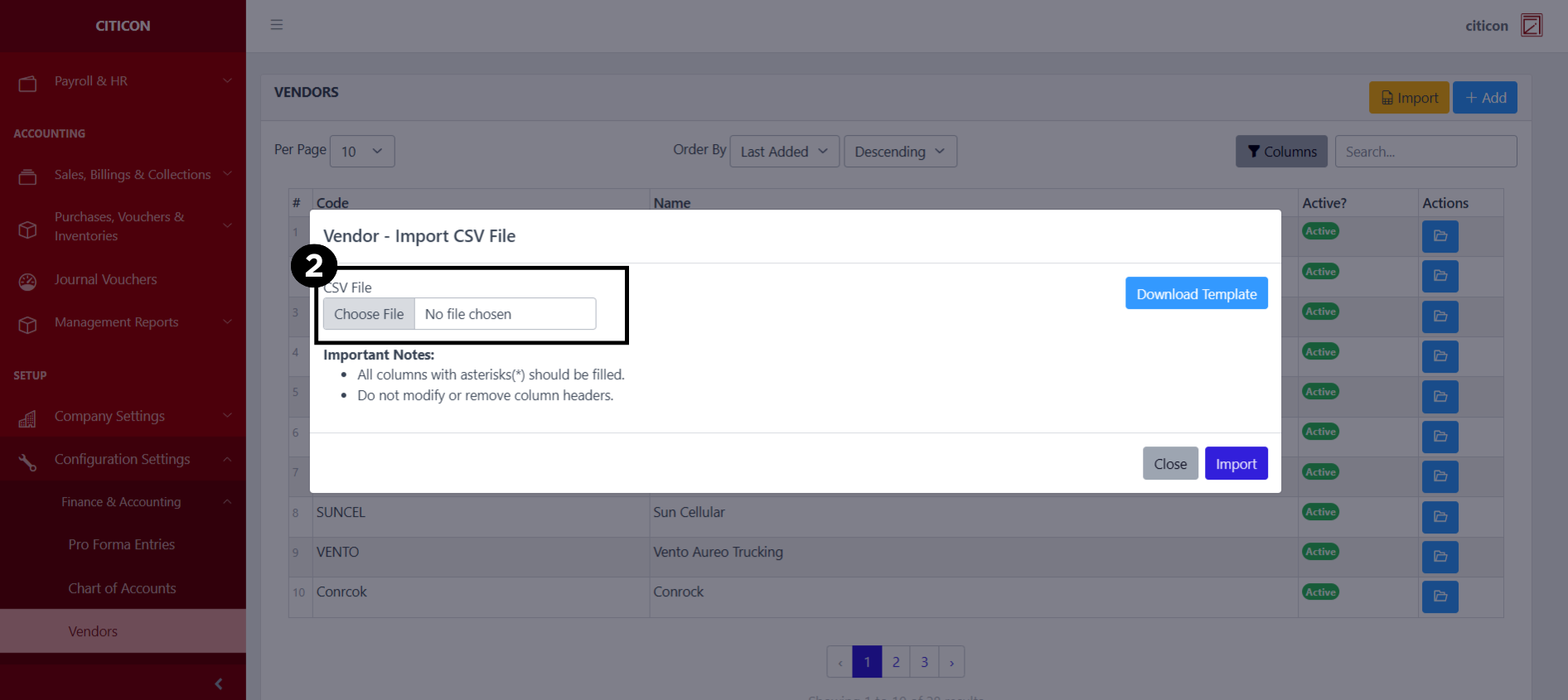Image resolution: width=1568 pixels, height=700 pixels.
Task: Click the Choose File button
Action: pos(369,314)
